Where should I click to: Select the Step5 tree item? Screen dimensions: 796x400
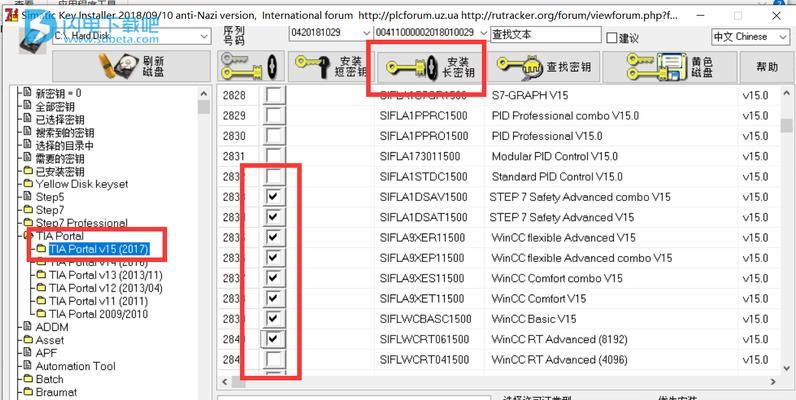[x=50, y=197]
